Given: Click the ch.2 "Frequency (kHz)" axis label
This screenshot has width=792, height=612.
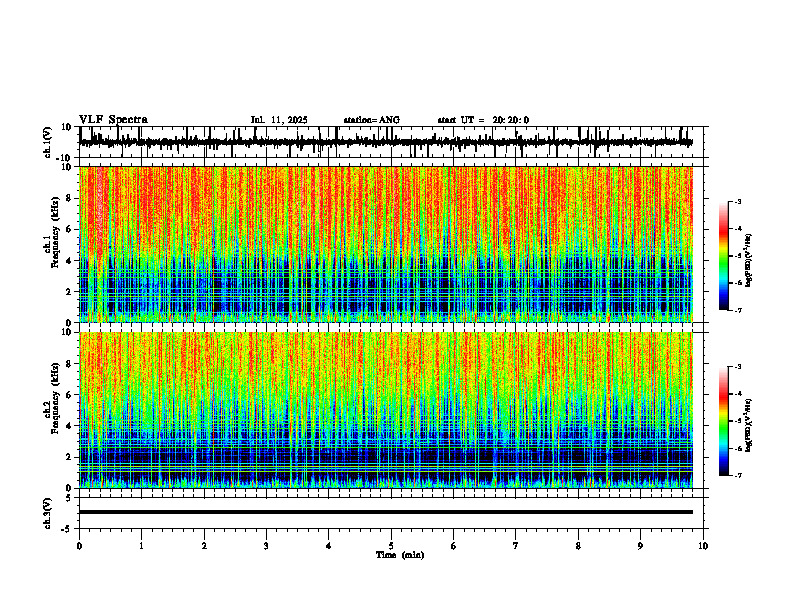Looking at the screenshot, I should click(x=56, y=398).
